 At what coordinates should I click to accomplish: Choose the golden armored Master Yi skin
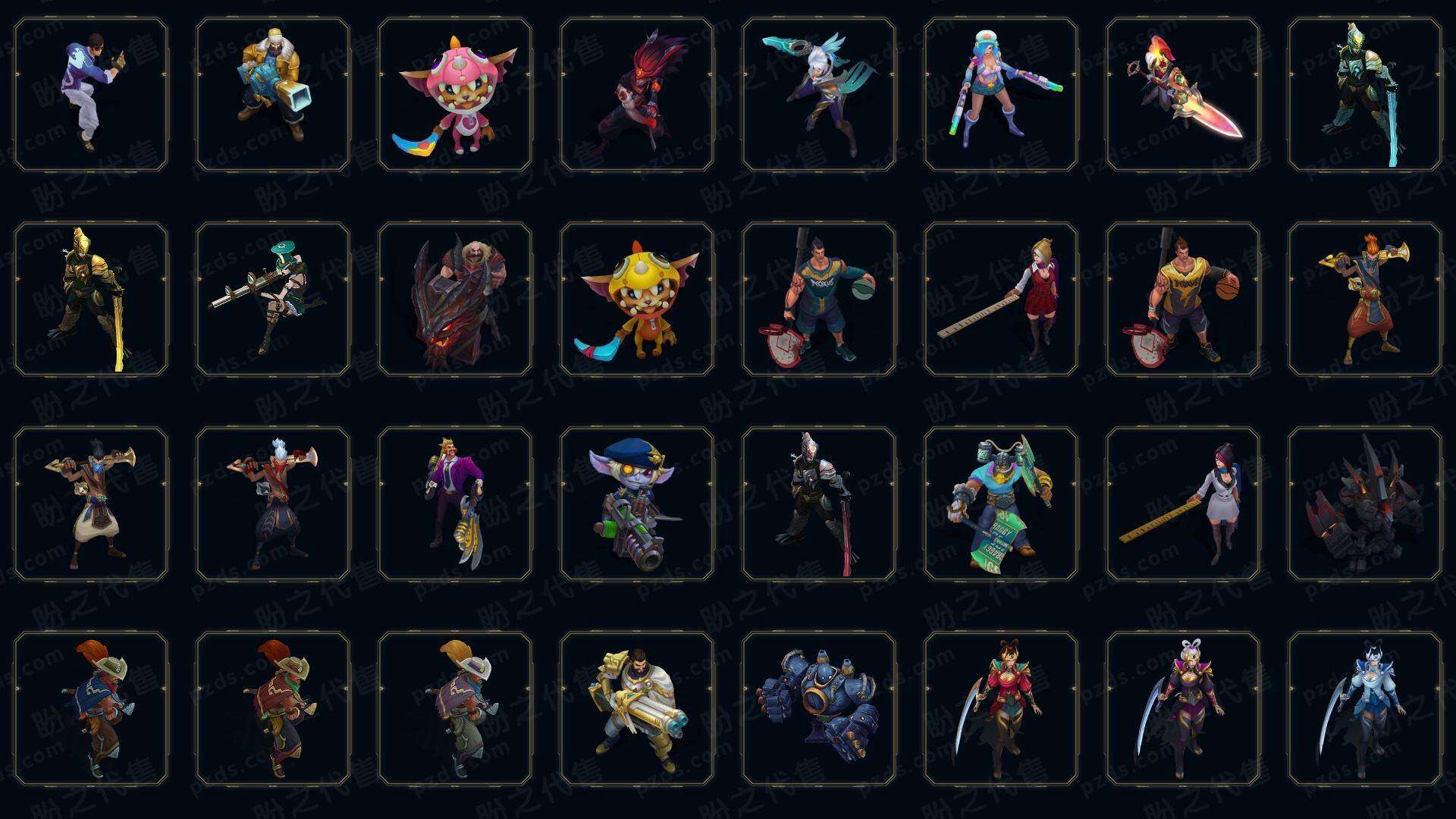coord(91,300)
